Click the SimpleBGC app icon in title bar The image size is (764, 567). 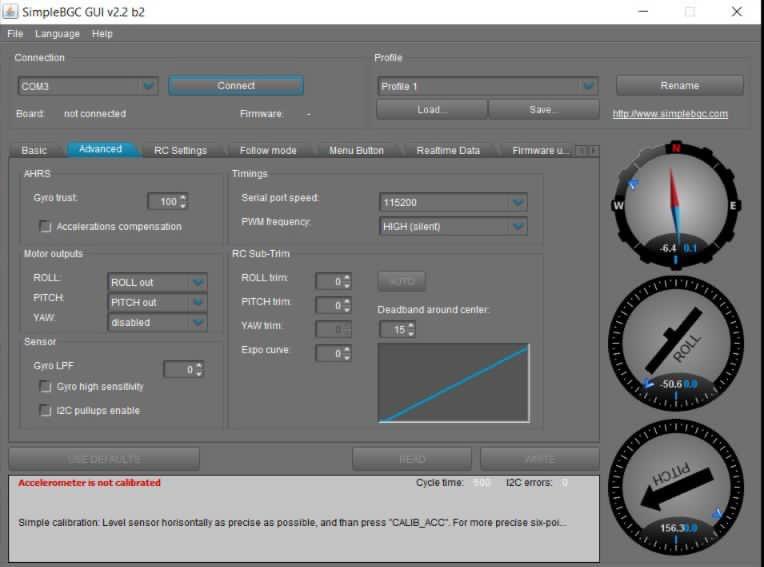click(x=10, y=11)
